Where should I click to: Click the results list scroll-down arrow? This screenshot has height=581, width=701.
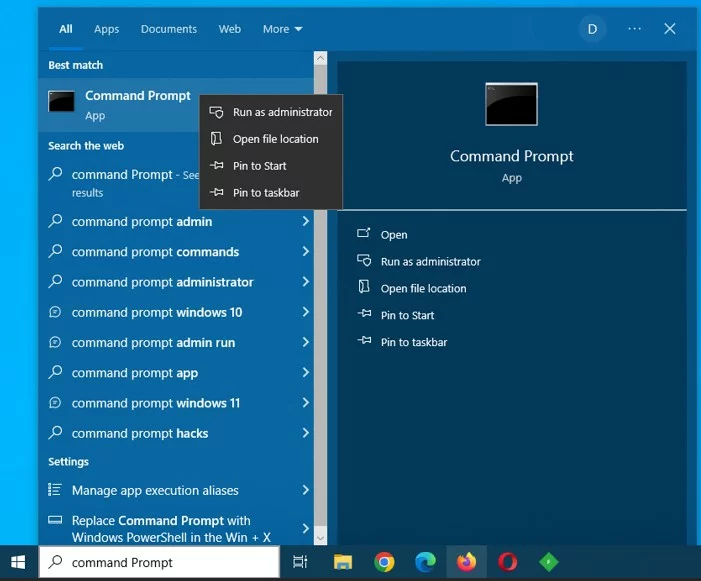(x=321, y=539)
